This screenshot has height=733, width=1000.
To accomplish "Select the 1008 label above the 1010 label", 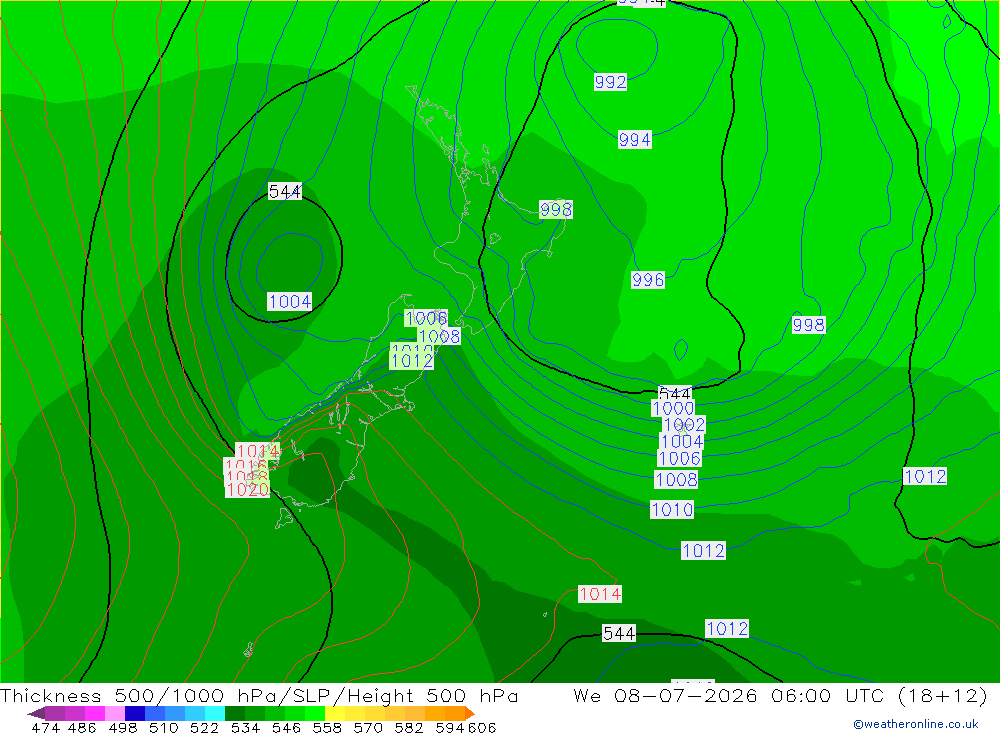I will (676, 480).
